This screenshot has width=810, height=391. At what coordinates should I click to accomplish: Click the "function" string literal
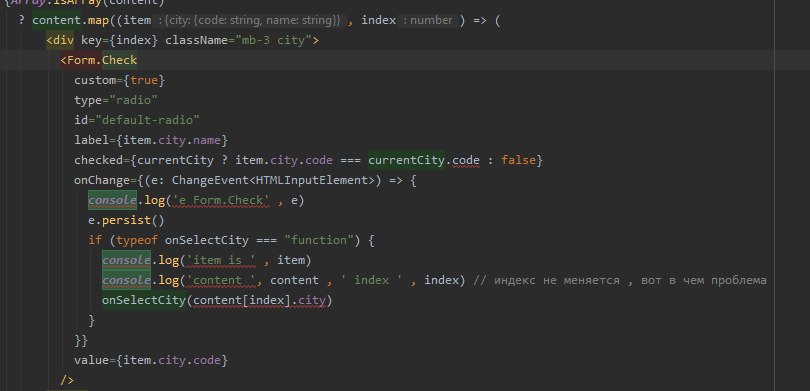click(x=319, y=240)
